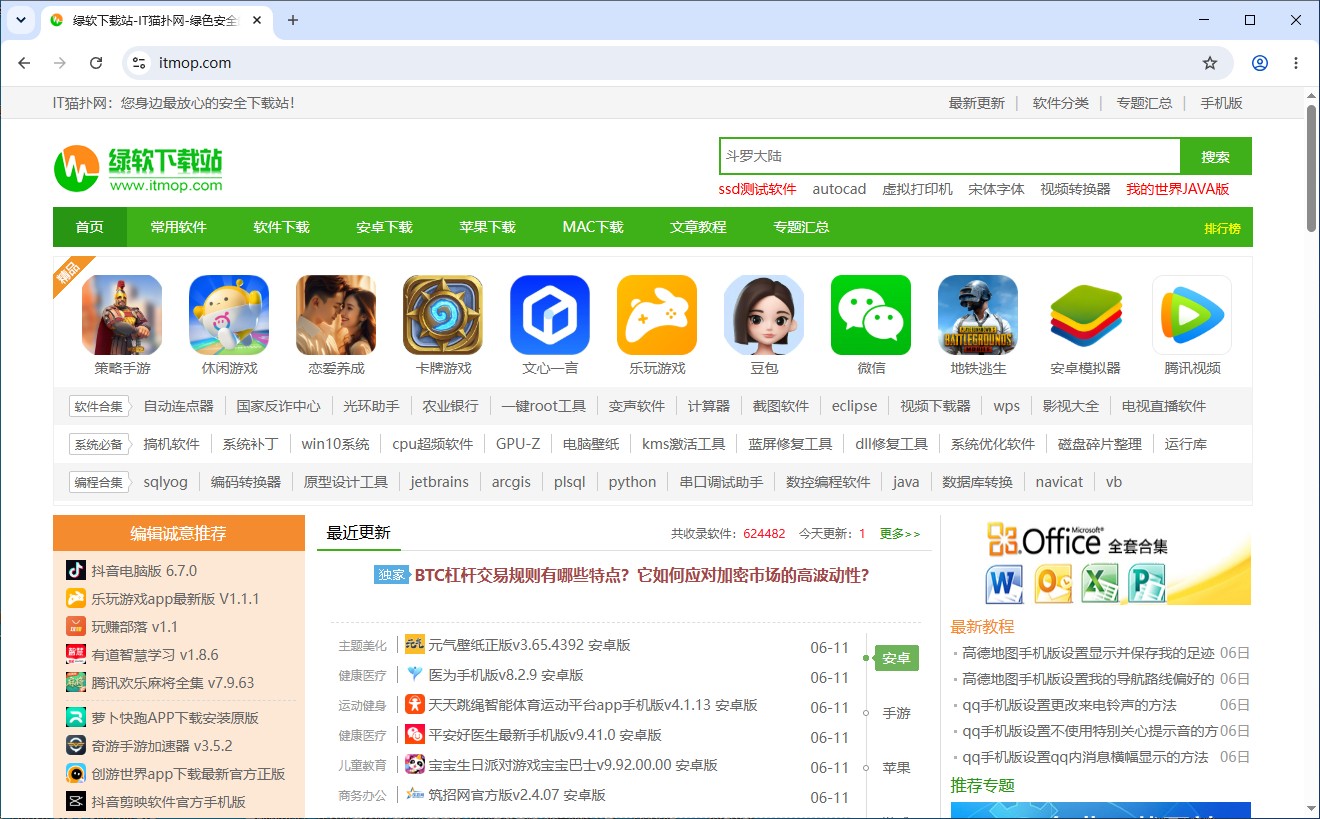
Task: Click the page vertical scrollbar thumb
Action: click(x=1311, y=166)
